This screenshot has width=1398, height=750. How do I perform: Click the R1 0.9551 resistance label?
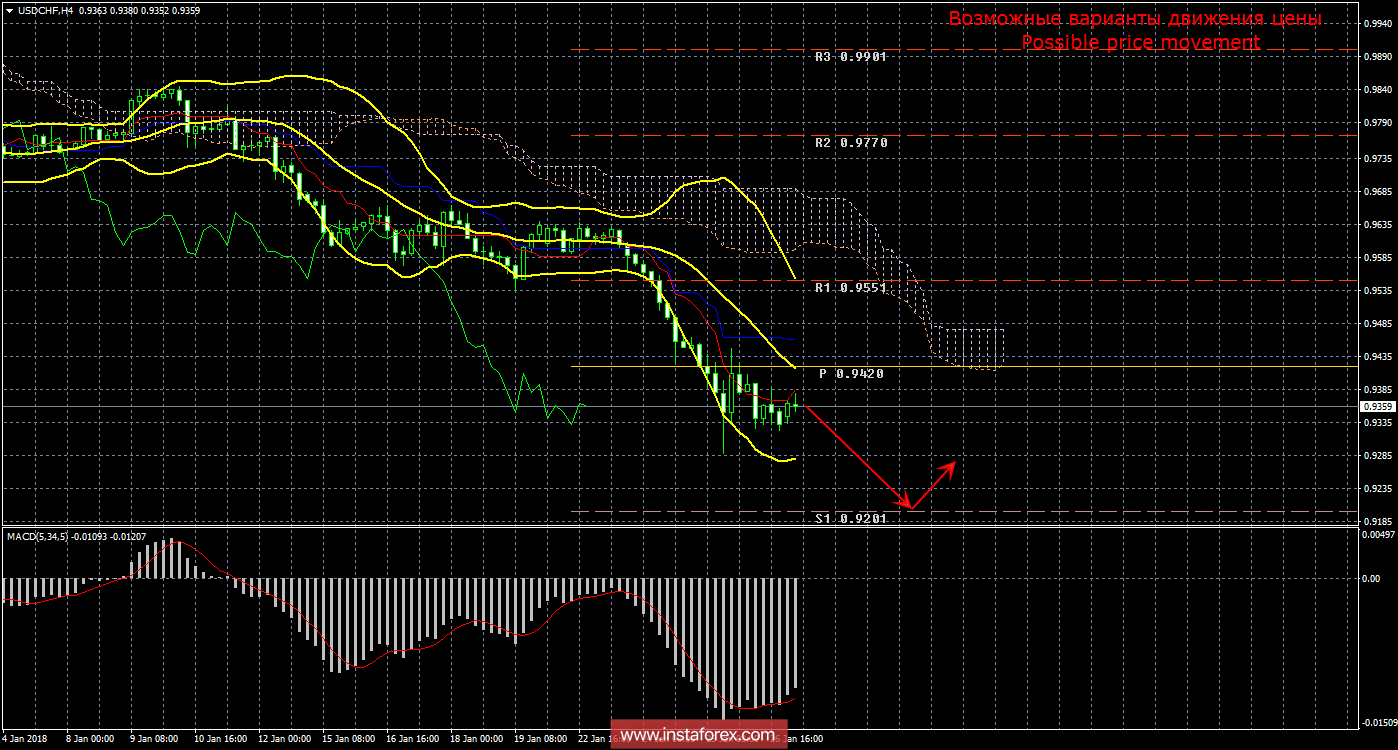(x=850, y=288)
